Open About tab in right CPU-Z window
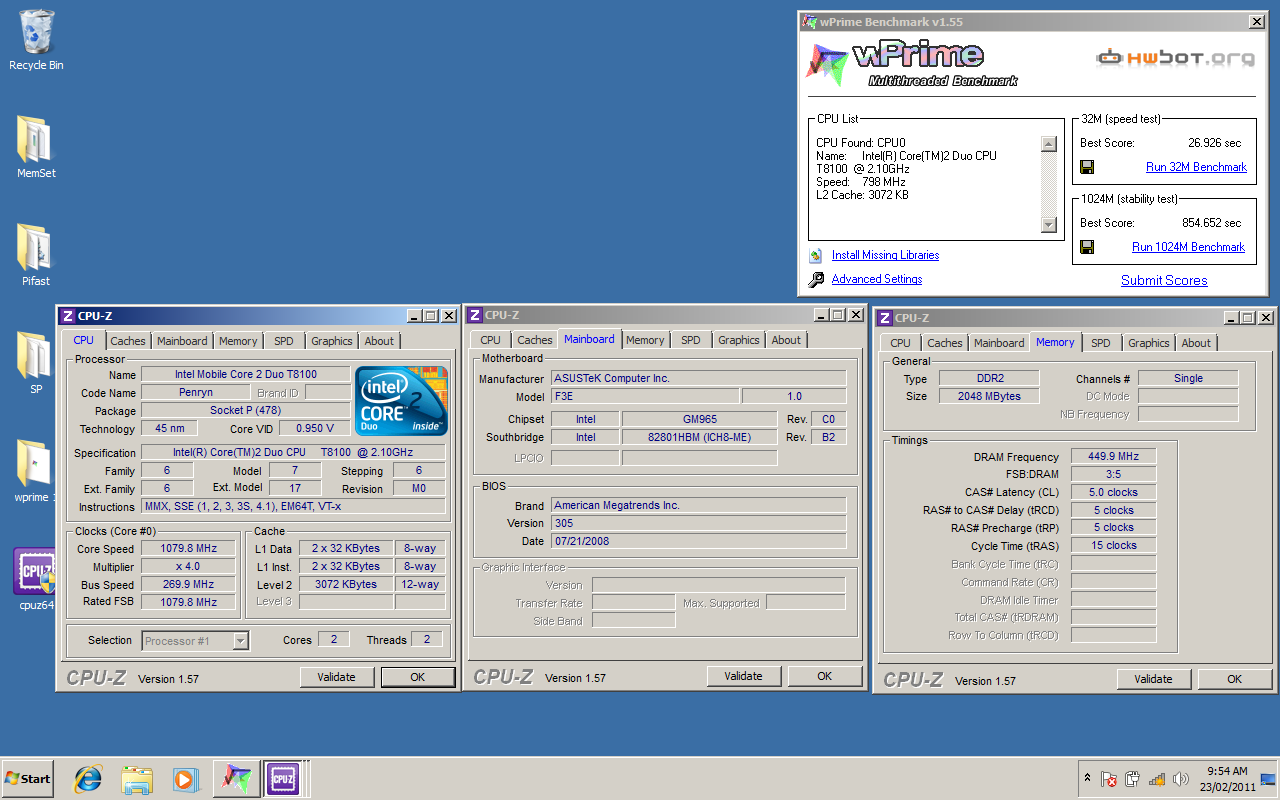Viewport: 1280px width, 800px height. tap(1196, 343)
